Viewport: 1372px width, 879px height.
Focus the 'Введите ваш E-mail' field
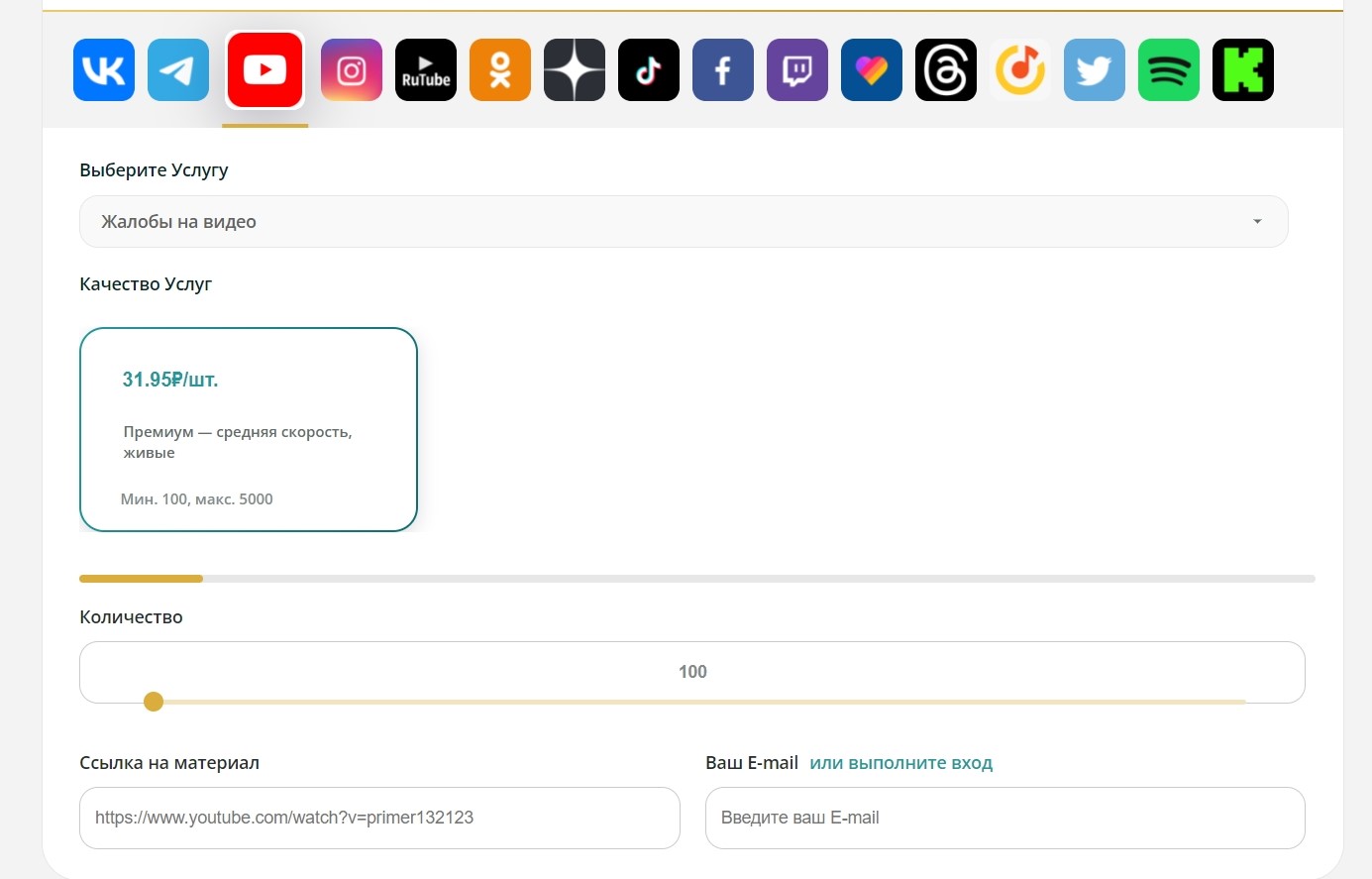tap(1005, 818)
